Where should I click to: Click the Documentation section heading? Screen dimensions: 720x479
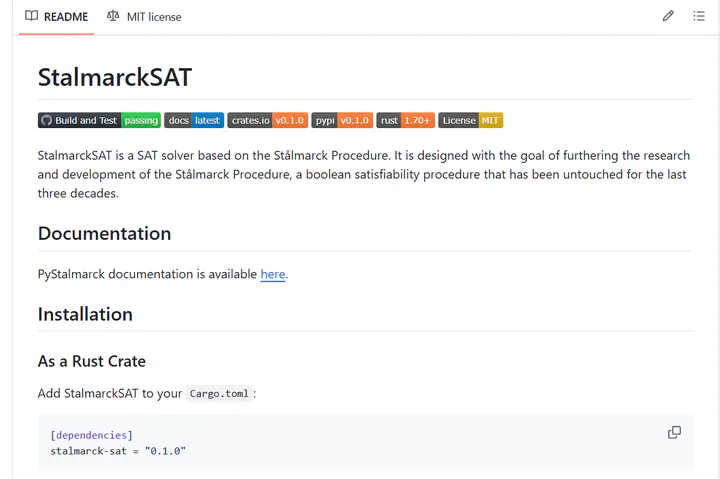point(104,233)
